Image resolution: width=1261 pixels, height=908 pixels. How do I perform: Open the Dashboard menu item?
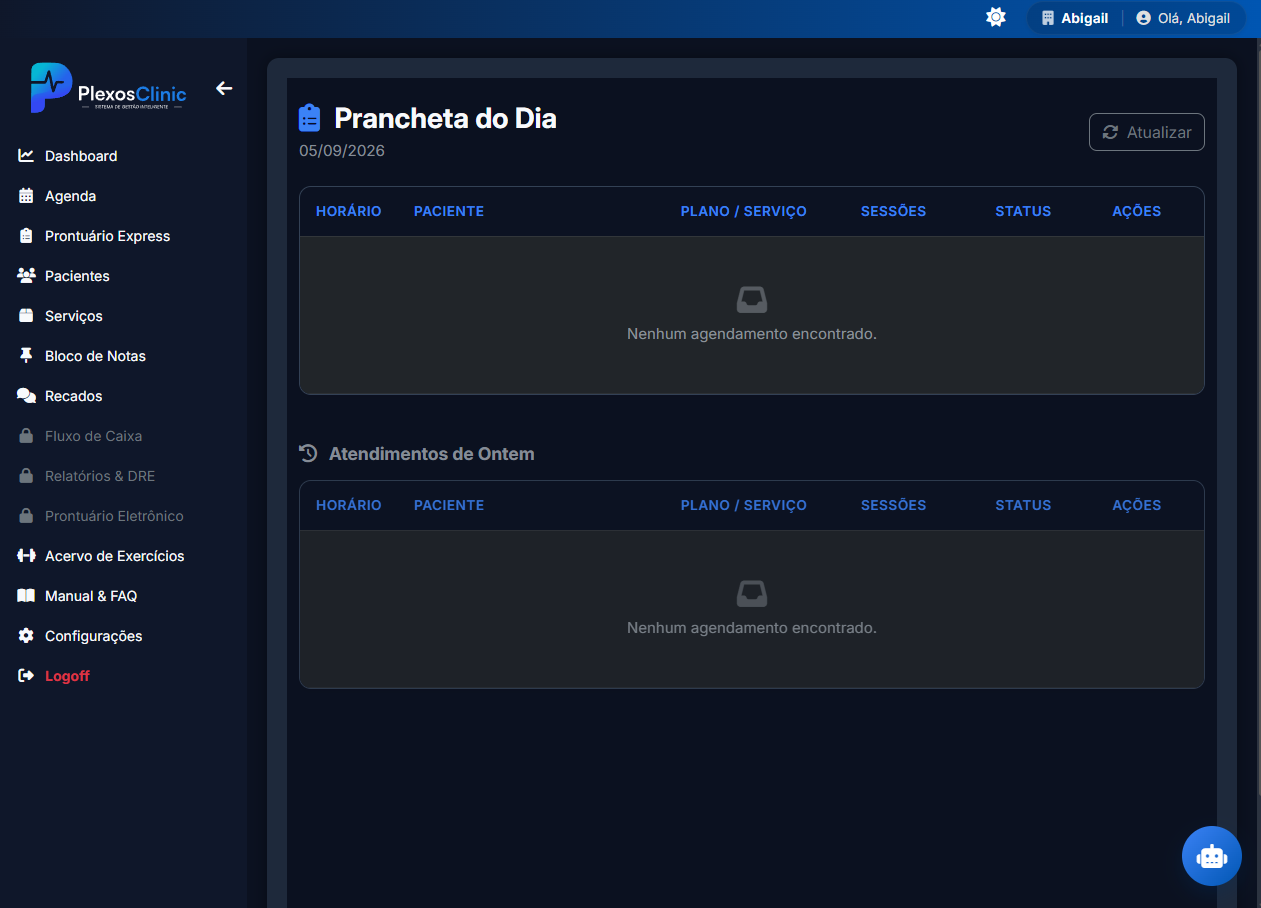point(81,156)
